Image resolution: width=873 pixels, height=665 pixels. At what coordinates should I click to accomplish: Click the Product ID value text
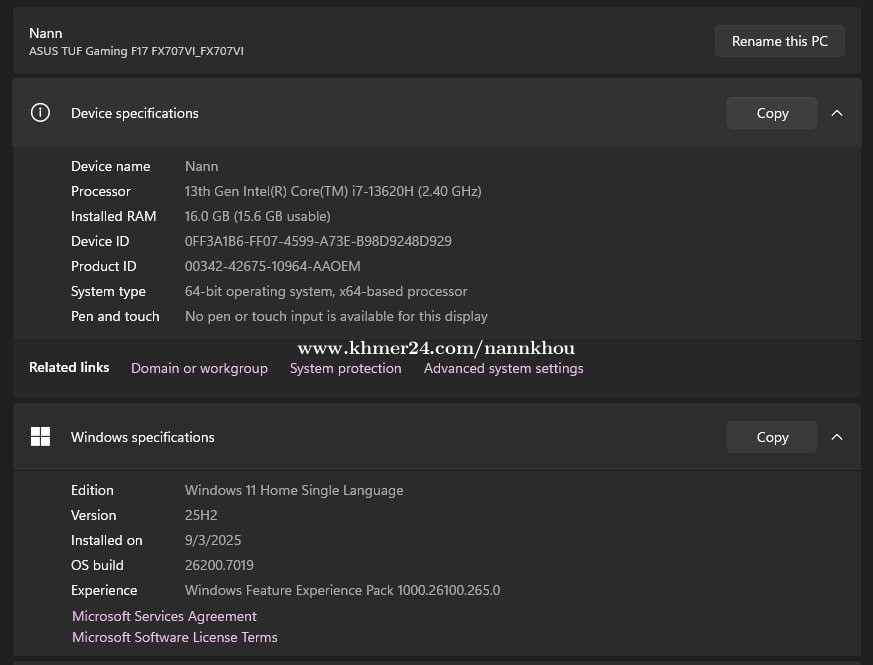coord(272,266)
